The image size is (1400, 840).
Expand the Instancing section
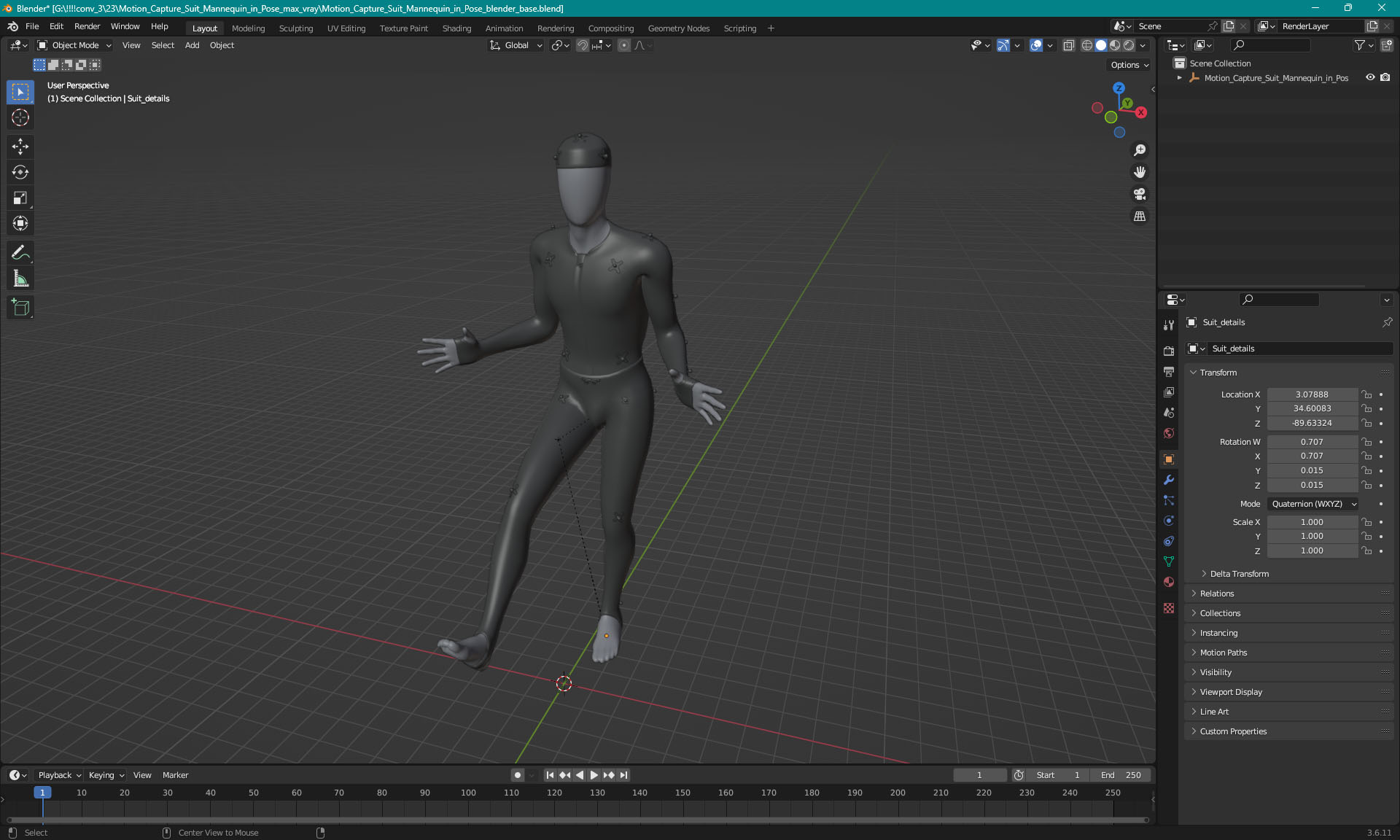pos(1218,632)
